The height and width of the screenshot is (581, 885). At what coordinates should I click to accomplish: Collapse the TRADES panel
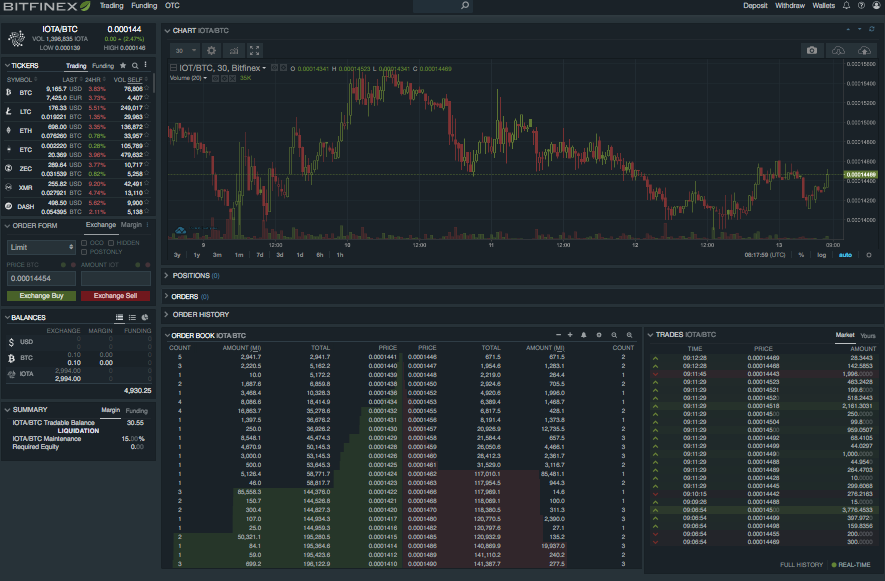pos(650,335)
